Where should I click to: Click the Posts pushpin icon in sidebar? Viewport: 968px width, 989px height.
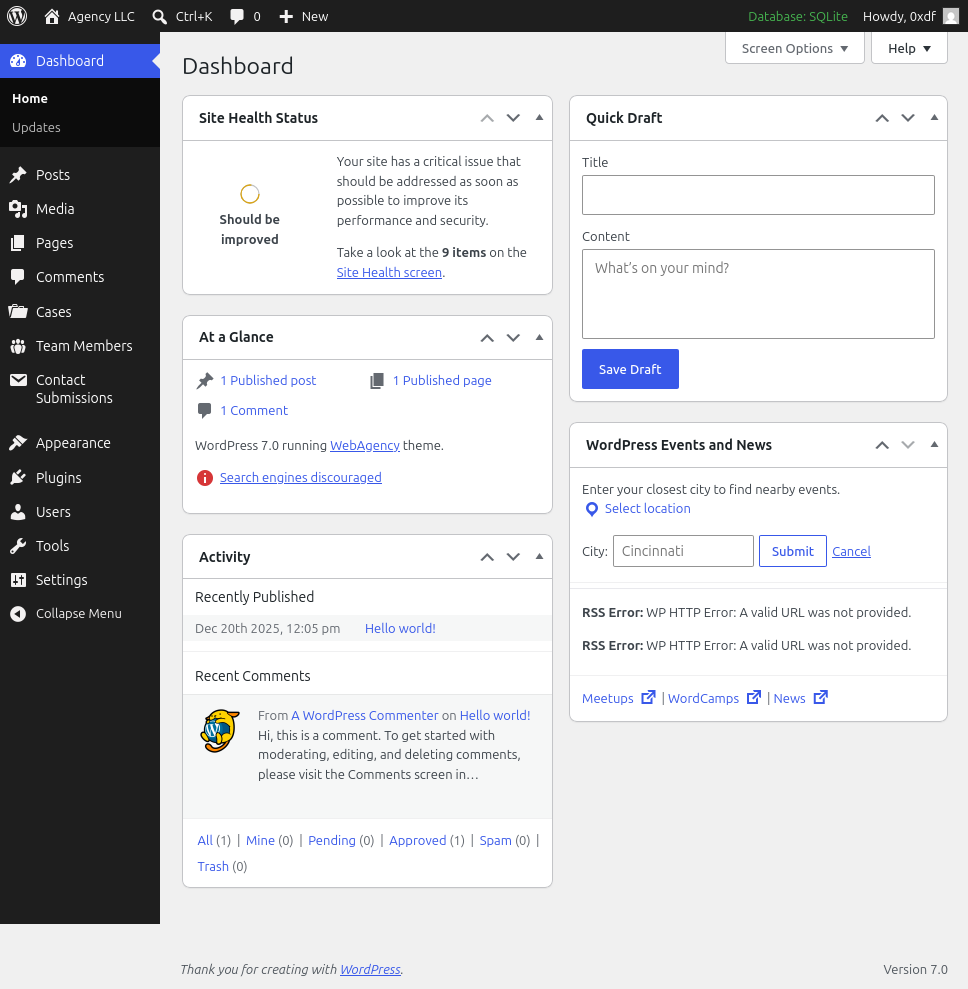18,175
